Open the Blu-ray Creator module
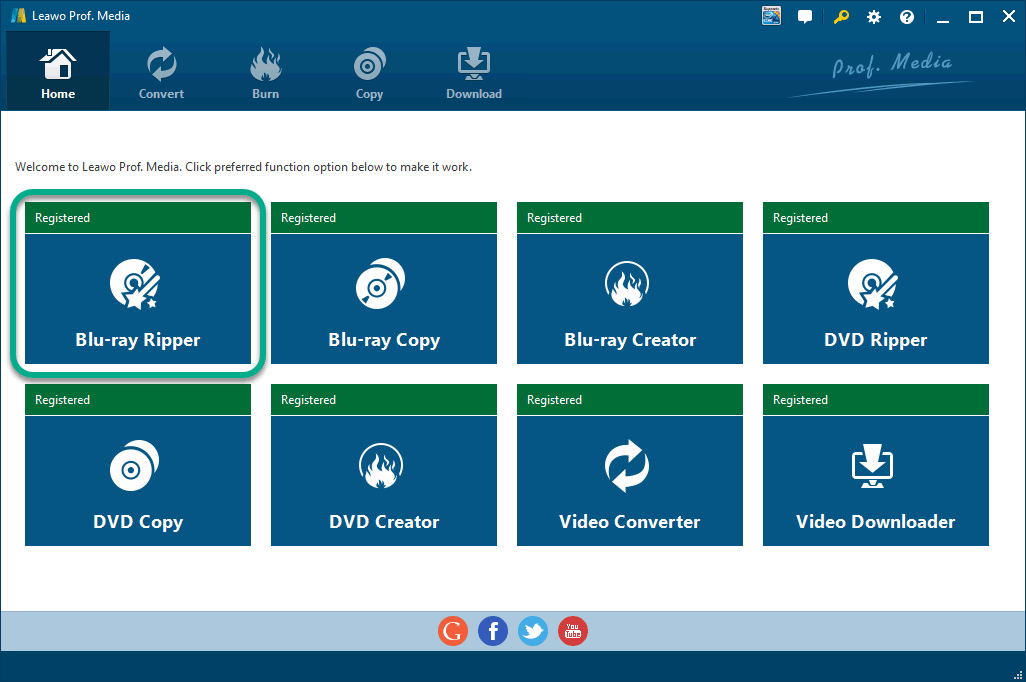 (x=630, y=283)
